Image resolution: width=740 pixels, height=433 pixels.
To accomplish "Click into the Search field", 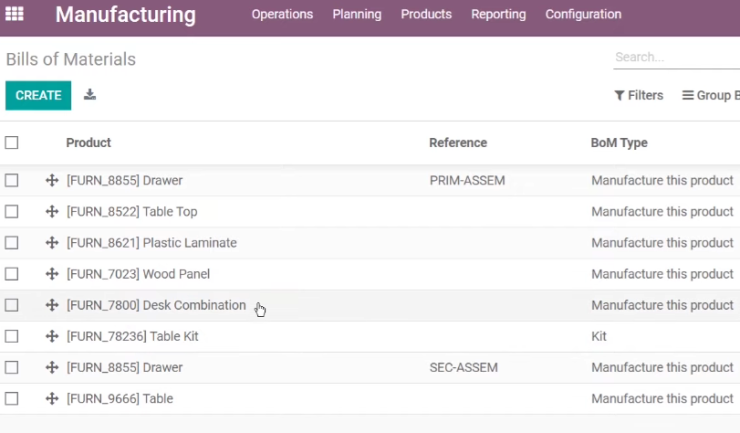I will pos(677,57).
